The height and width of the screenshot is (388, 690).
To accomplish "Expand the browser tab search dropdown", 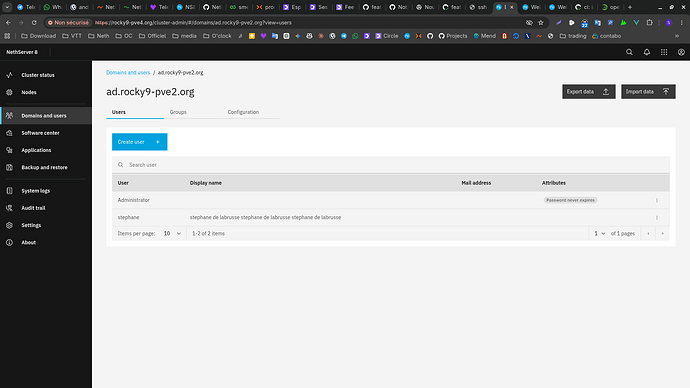I will click(7, 7).
